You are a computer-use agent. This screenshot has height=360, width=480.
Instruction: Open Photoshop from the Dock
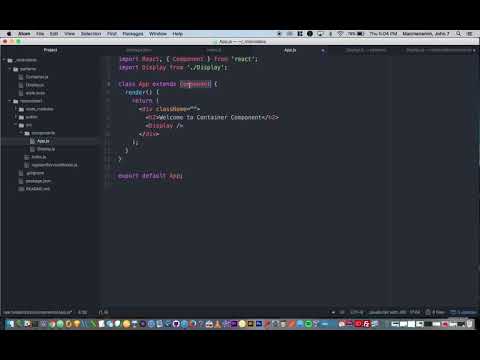click(x=259, y=324)
